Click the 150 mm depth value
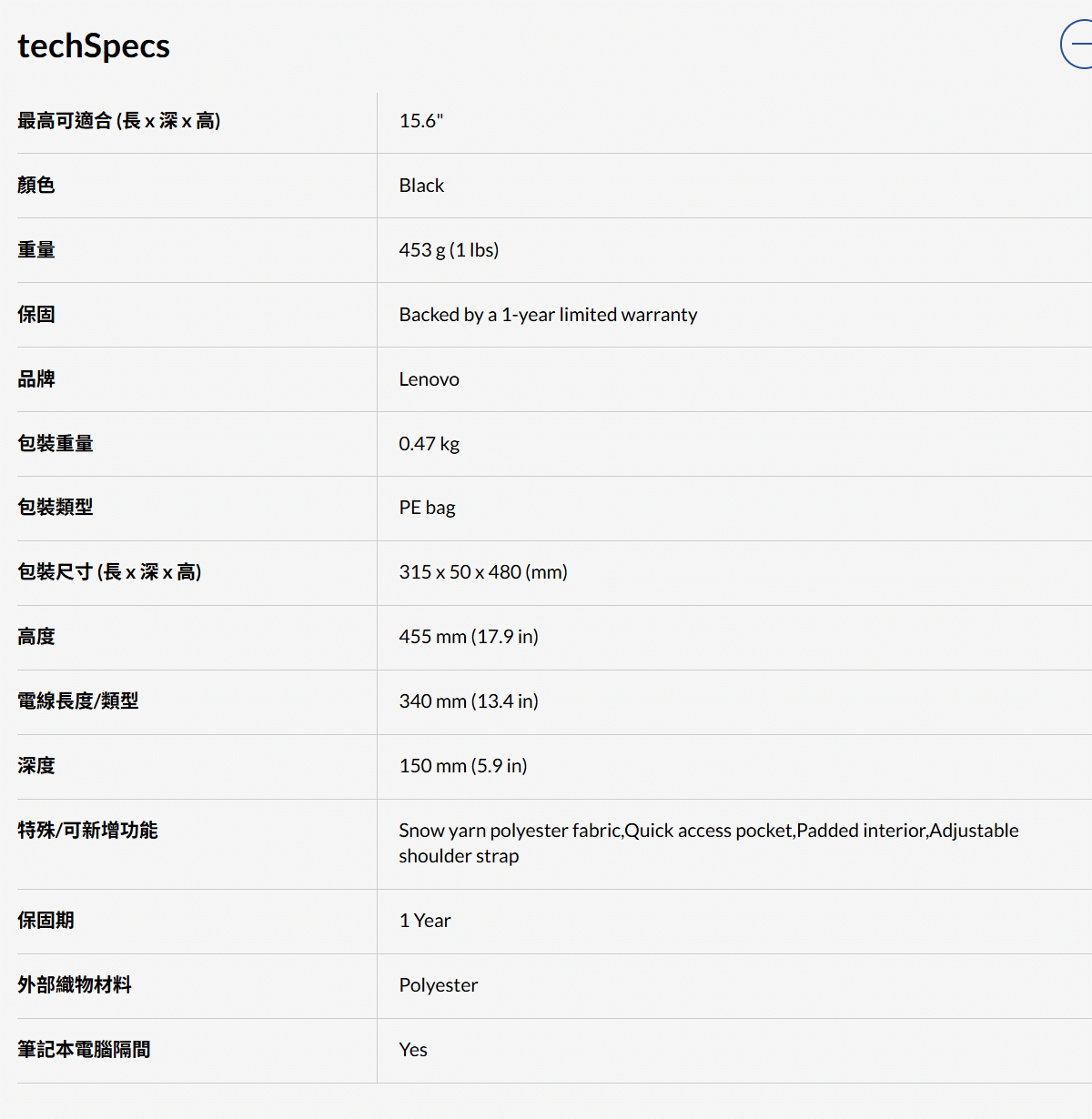The image size is (1092, 1119). tap(462, 766)
